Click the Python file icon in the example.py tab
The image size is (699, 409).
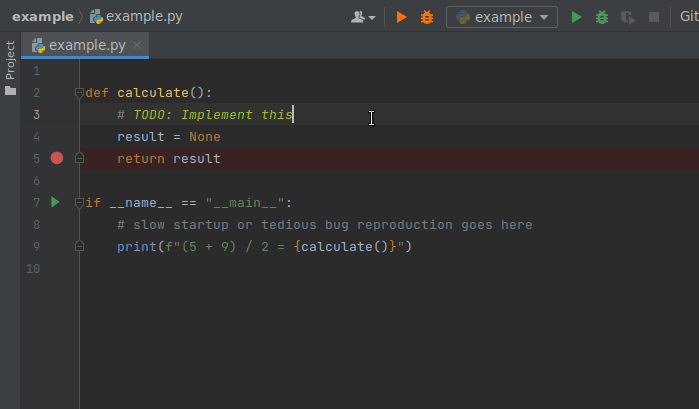38,45
